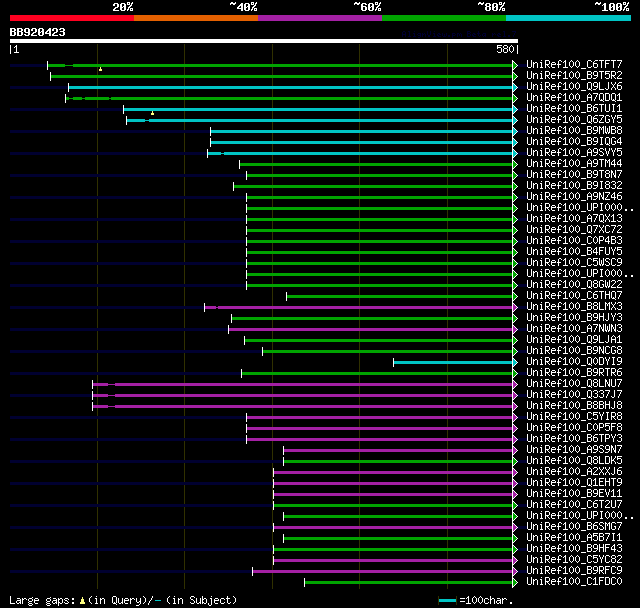This screenshot has width=640, height=608.
Task: Click the cyan 100char scale bar in the legend
Action: tap(447, 600)
